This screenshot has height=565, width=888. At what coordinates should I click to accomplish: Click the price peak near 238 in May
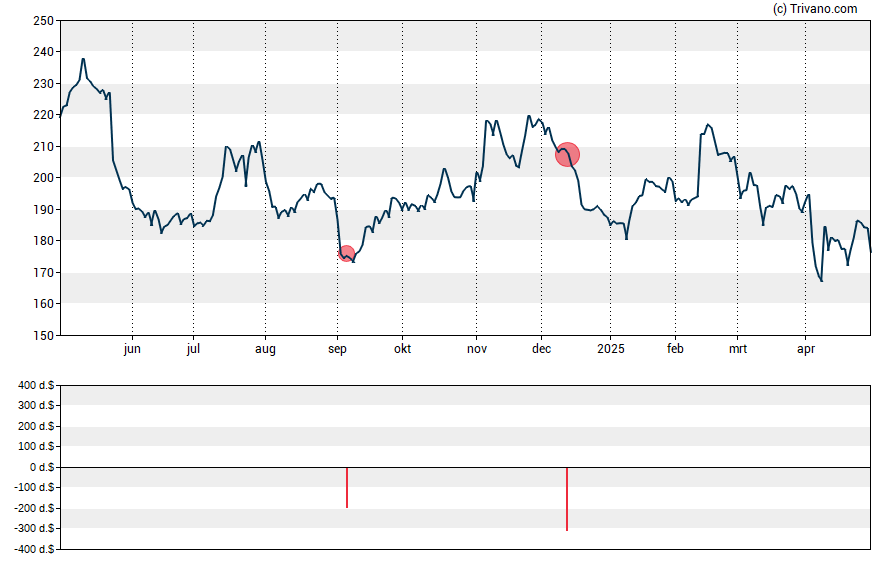(83, 59)
